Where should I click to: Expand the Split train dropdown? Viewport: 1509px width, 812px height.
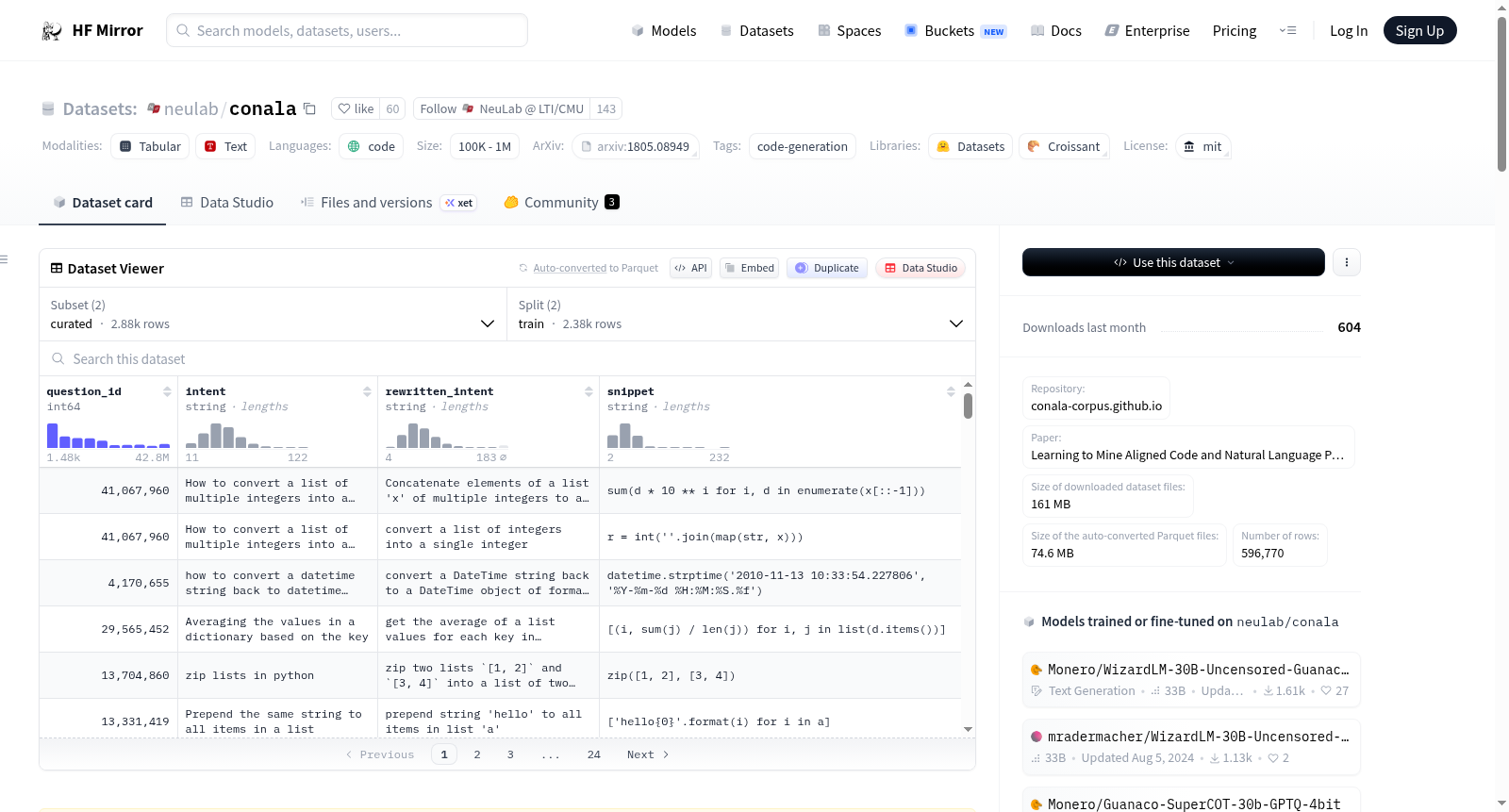741,315
